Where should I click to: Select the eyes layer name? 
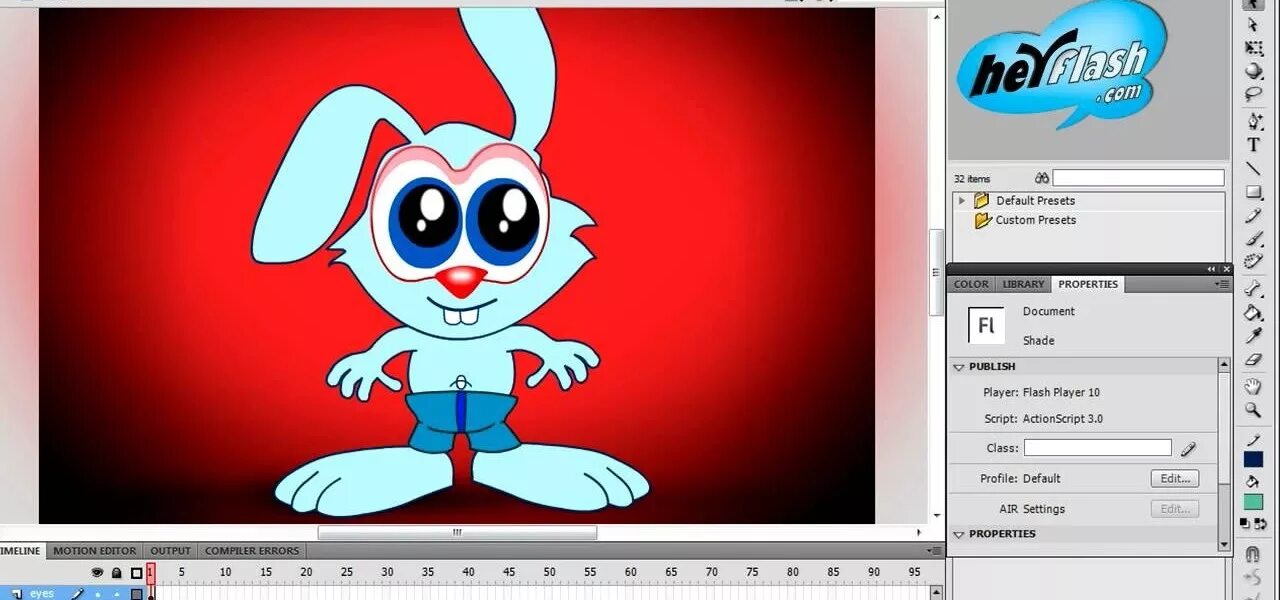[42, 594]
